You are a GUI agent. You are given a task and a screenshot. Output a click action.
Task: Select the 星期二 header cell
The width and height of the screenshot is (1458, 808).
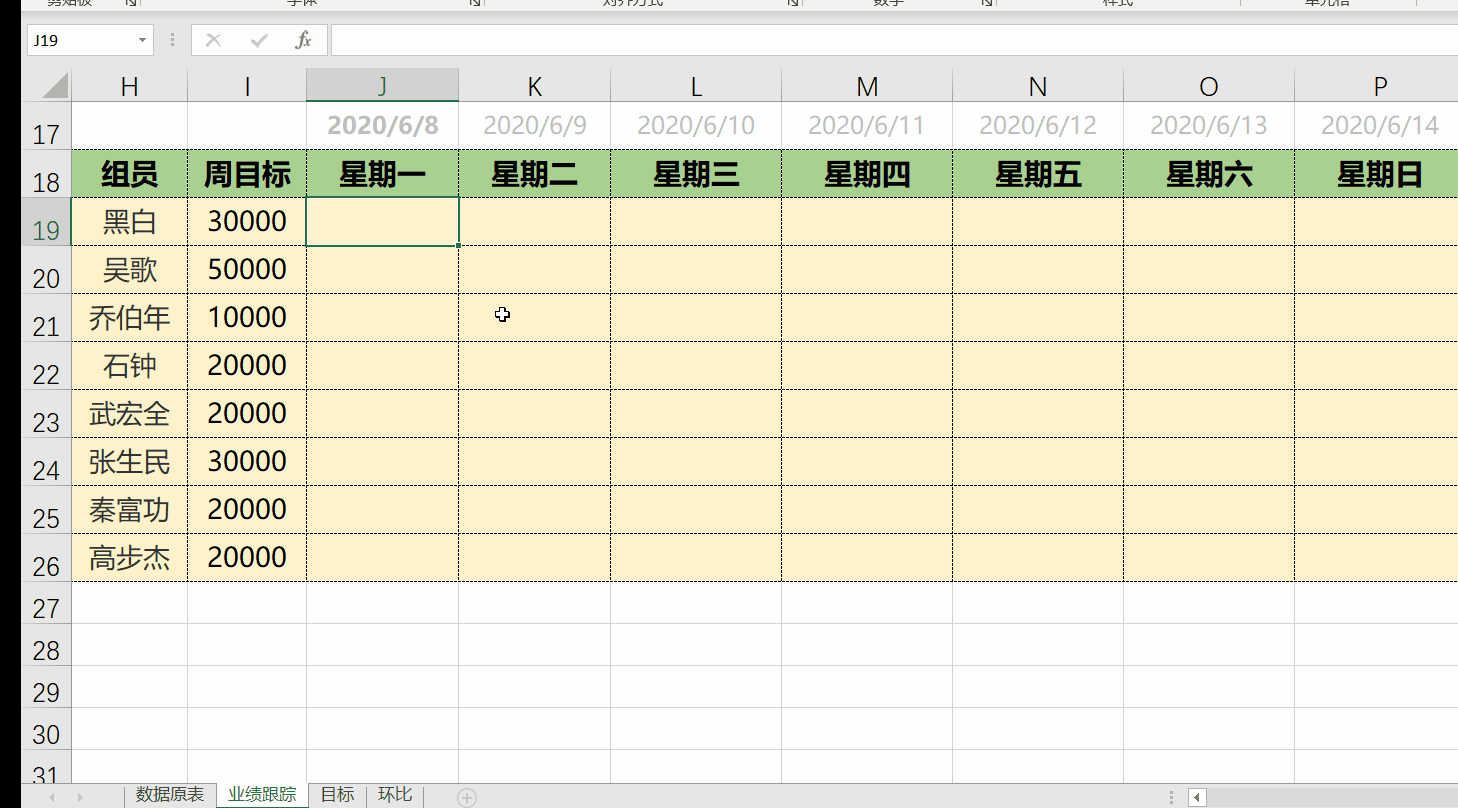[x=534, y=174]
